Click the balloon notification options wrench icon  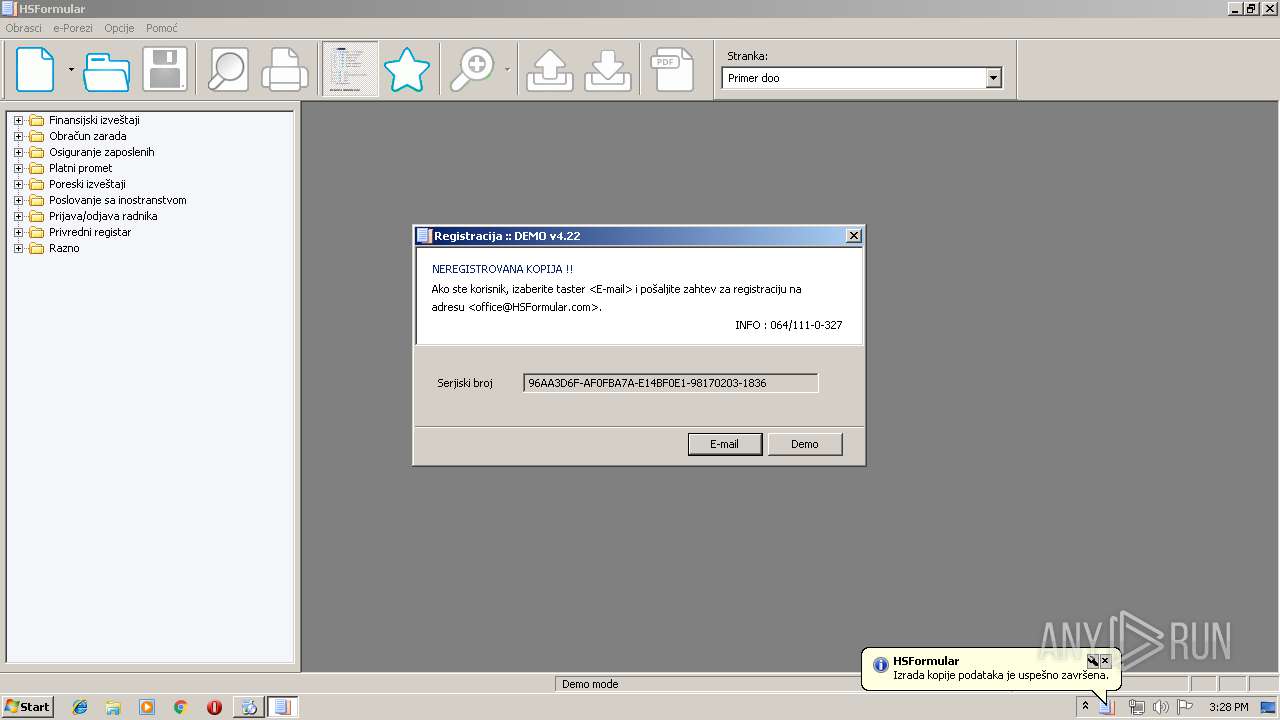pos(1093,661)
